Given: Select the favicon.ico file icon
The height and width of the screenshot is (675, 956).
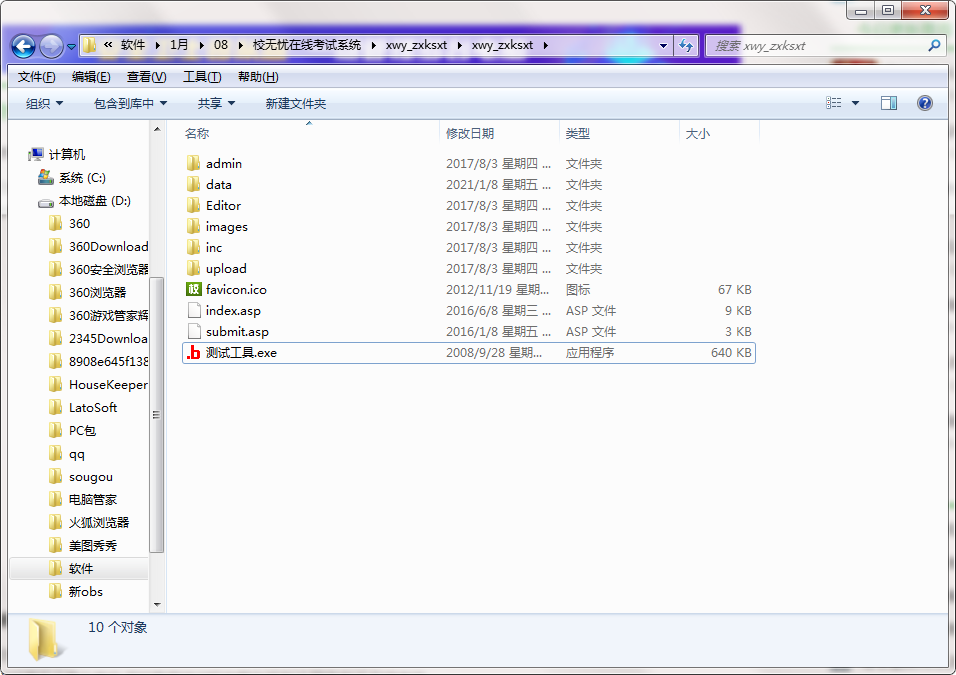Looking at the screenshot, I should coord(194,289).
